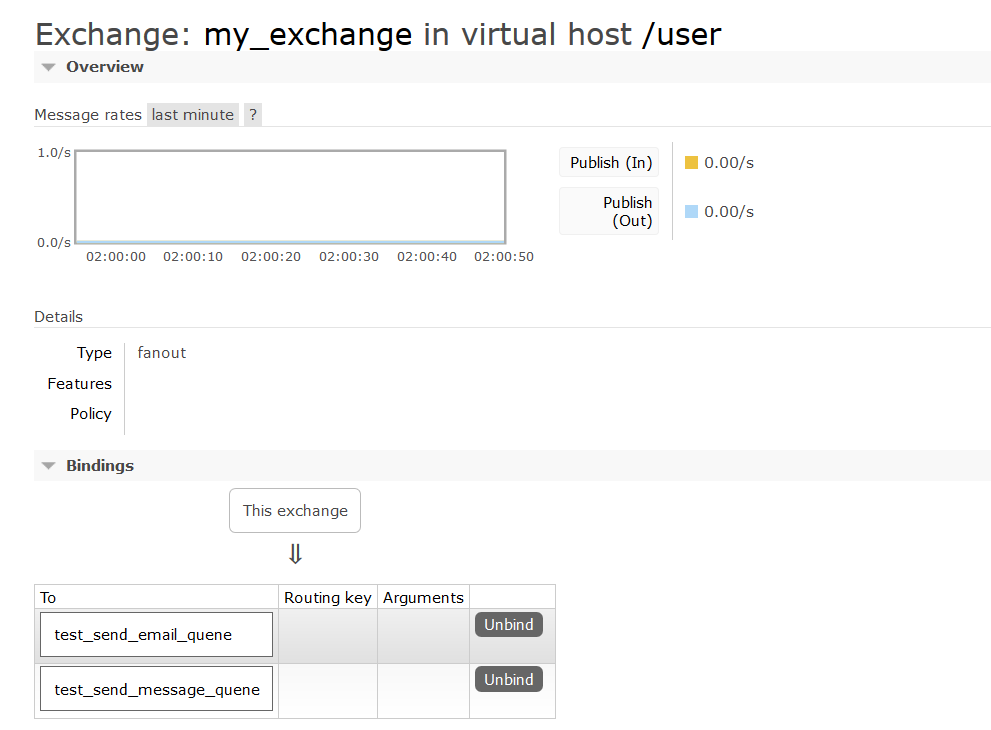Click the 'Arguments' column header
This screenshot has width=991, height=730.
(x=423, y=598)
